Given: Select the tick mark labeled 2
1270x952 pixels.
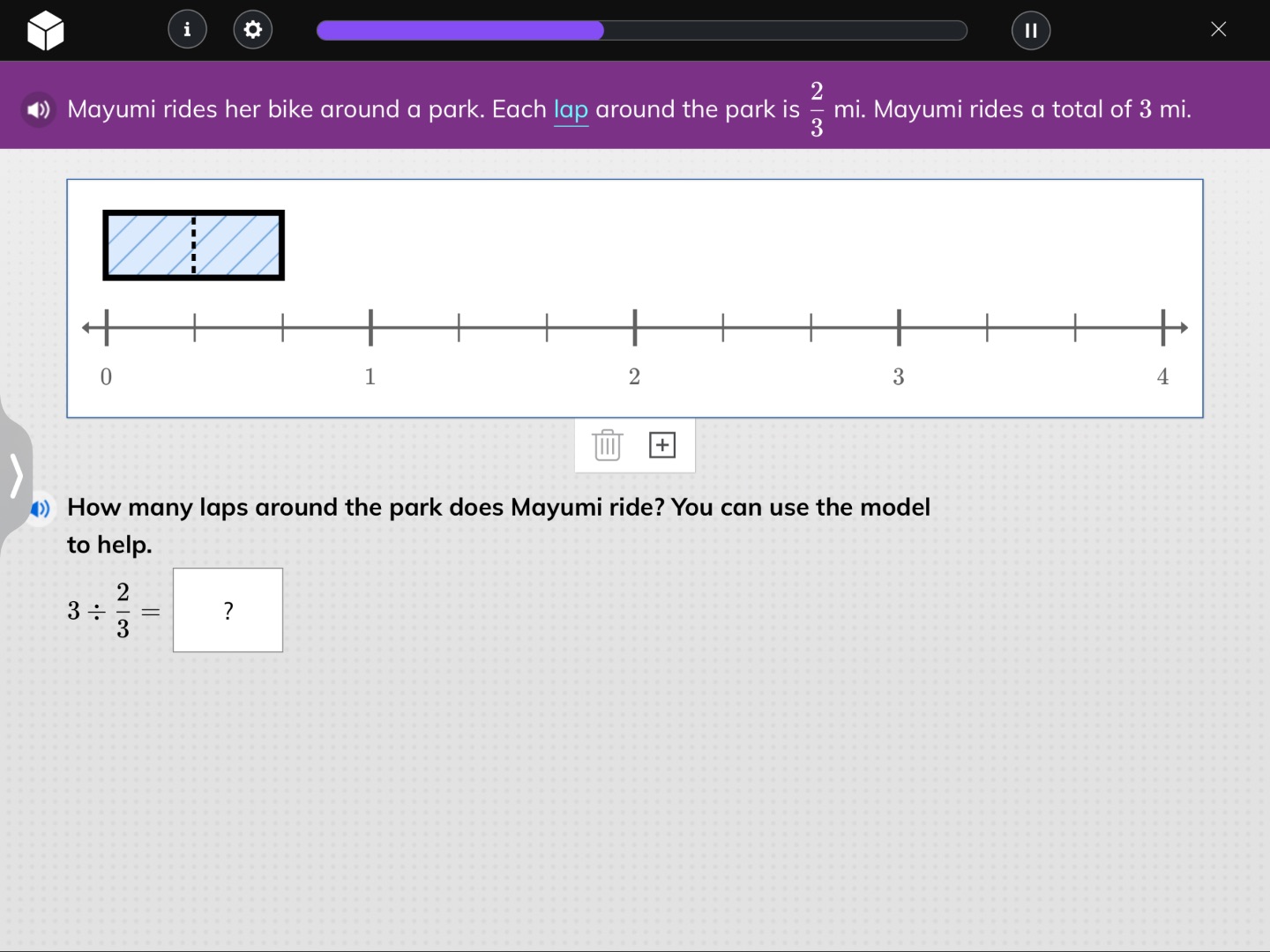Looking at the screenshot, I should [635, 328].
